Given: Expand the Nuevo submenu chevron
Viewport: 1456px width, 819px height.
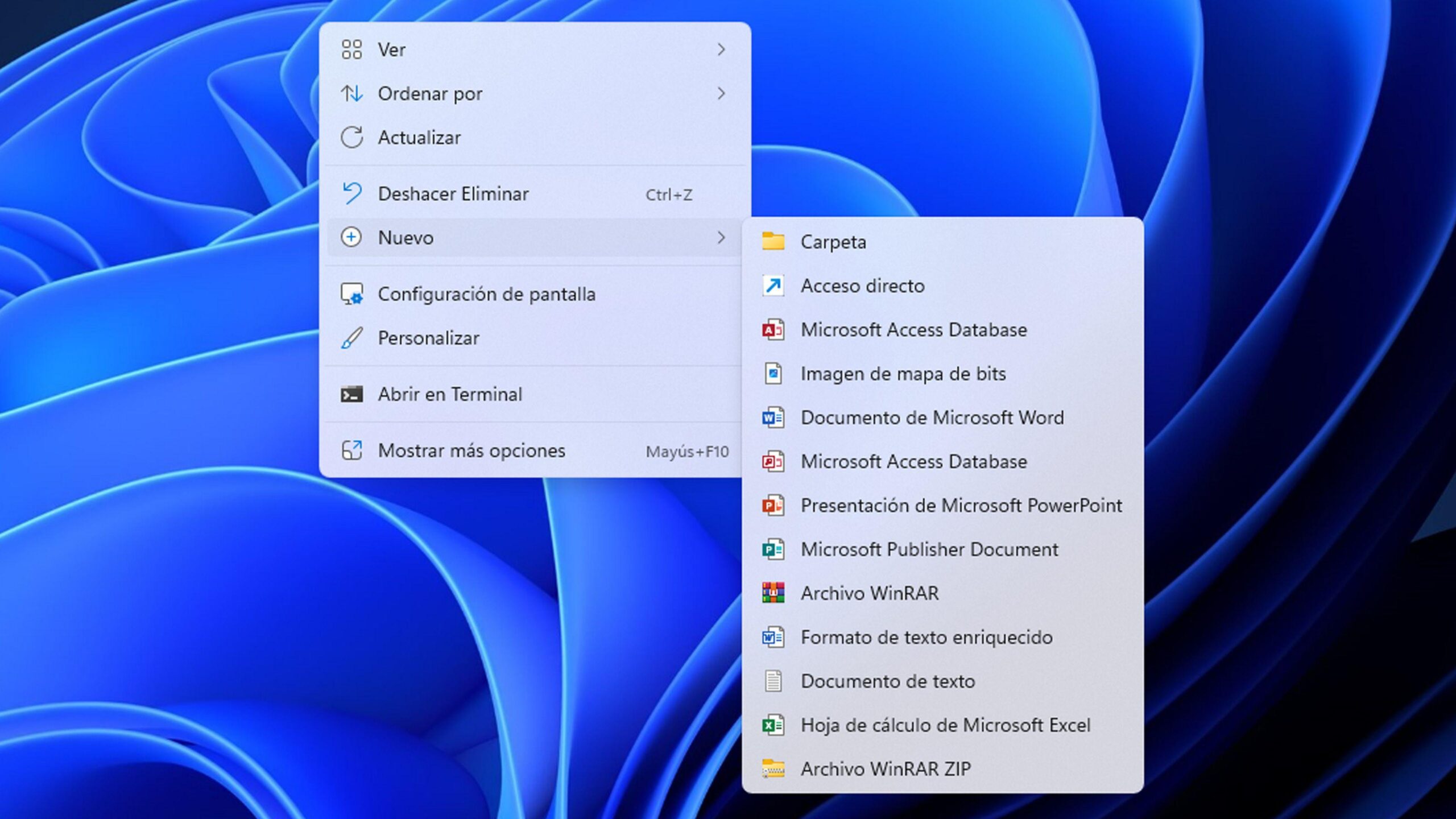Looking at the screenshot, I should (x=721, y=237).
